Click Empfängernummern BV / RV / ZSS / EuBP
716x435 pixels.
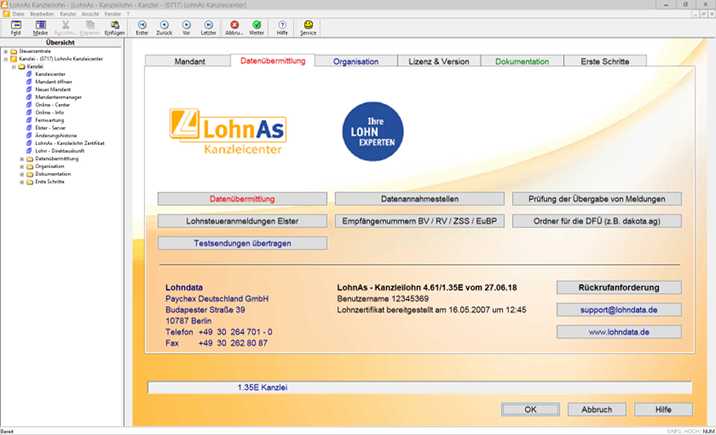coord(420,221)
